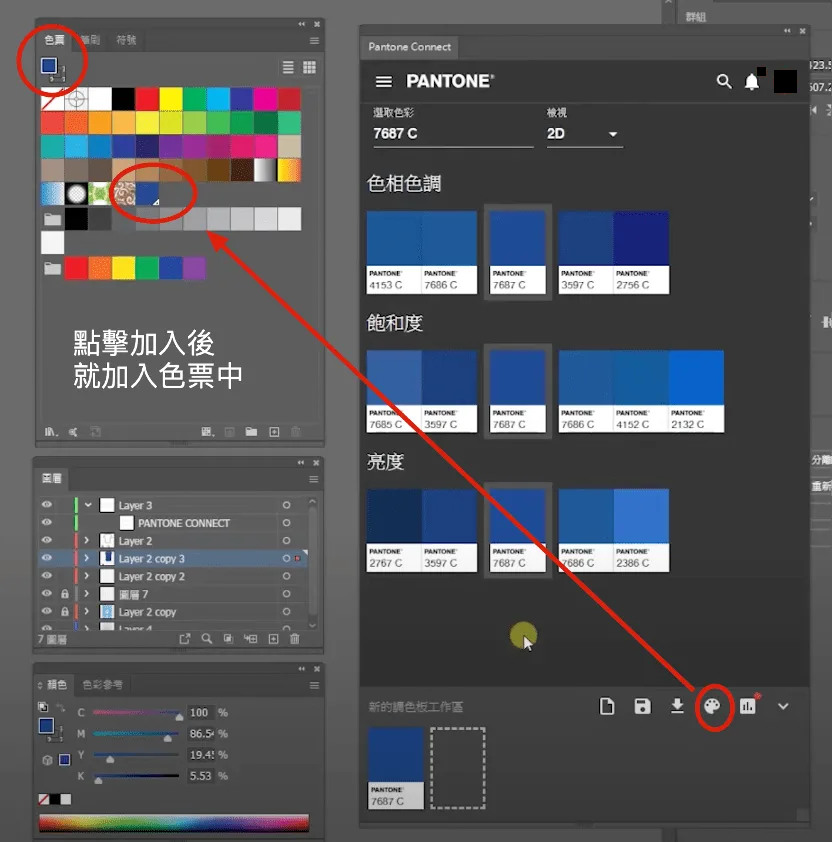The width and height of the screenshot is (832, 842).
Task: Expand Layer 2 copy 2
Action: coord(86,576)
